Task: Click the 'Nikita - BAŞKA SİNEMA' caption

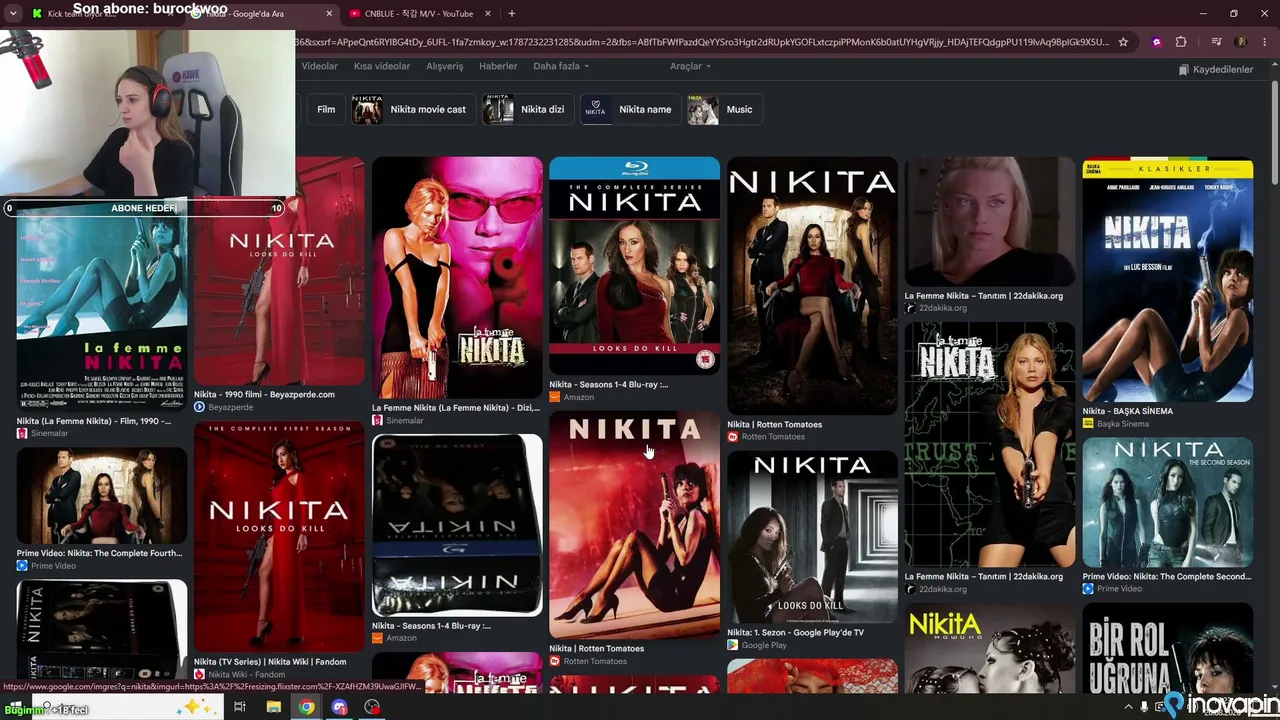Action: (1127, 411)
